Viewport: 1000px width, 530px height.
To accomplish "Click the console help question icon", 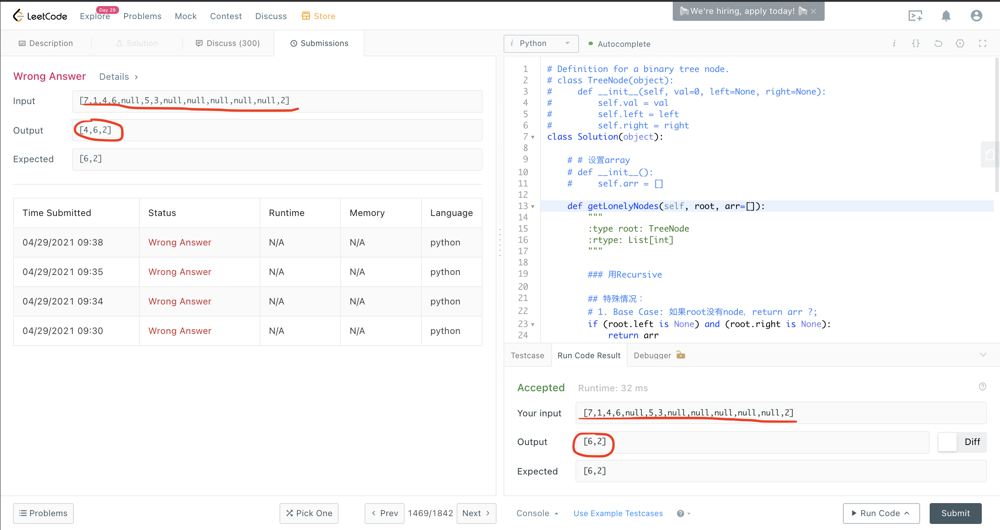I will tap(680, 513).
